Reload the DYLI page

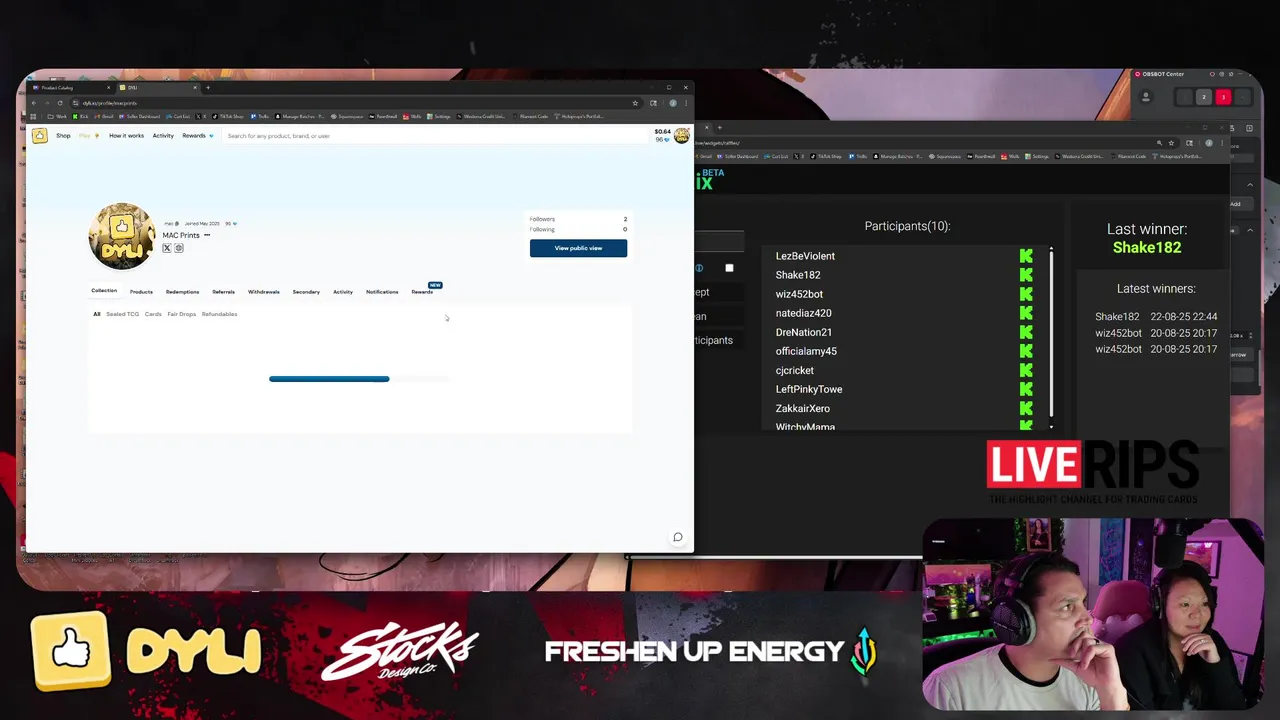60,103
